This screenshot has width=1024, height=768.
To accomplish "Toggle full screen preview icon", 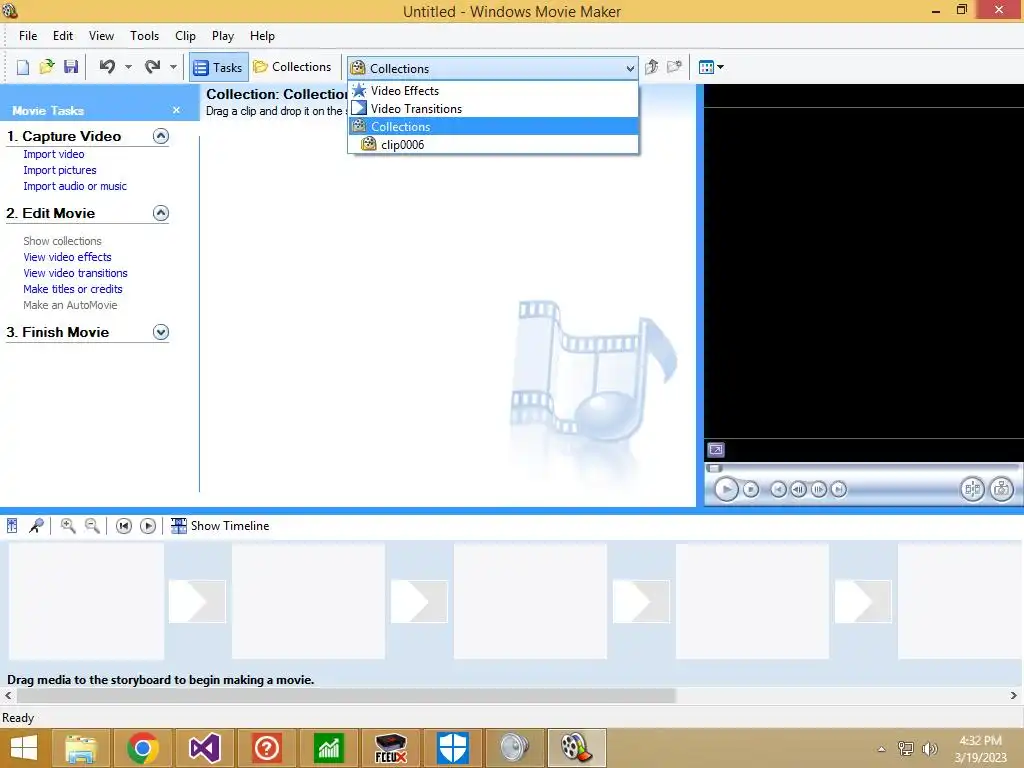I will tap(716, 450).
